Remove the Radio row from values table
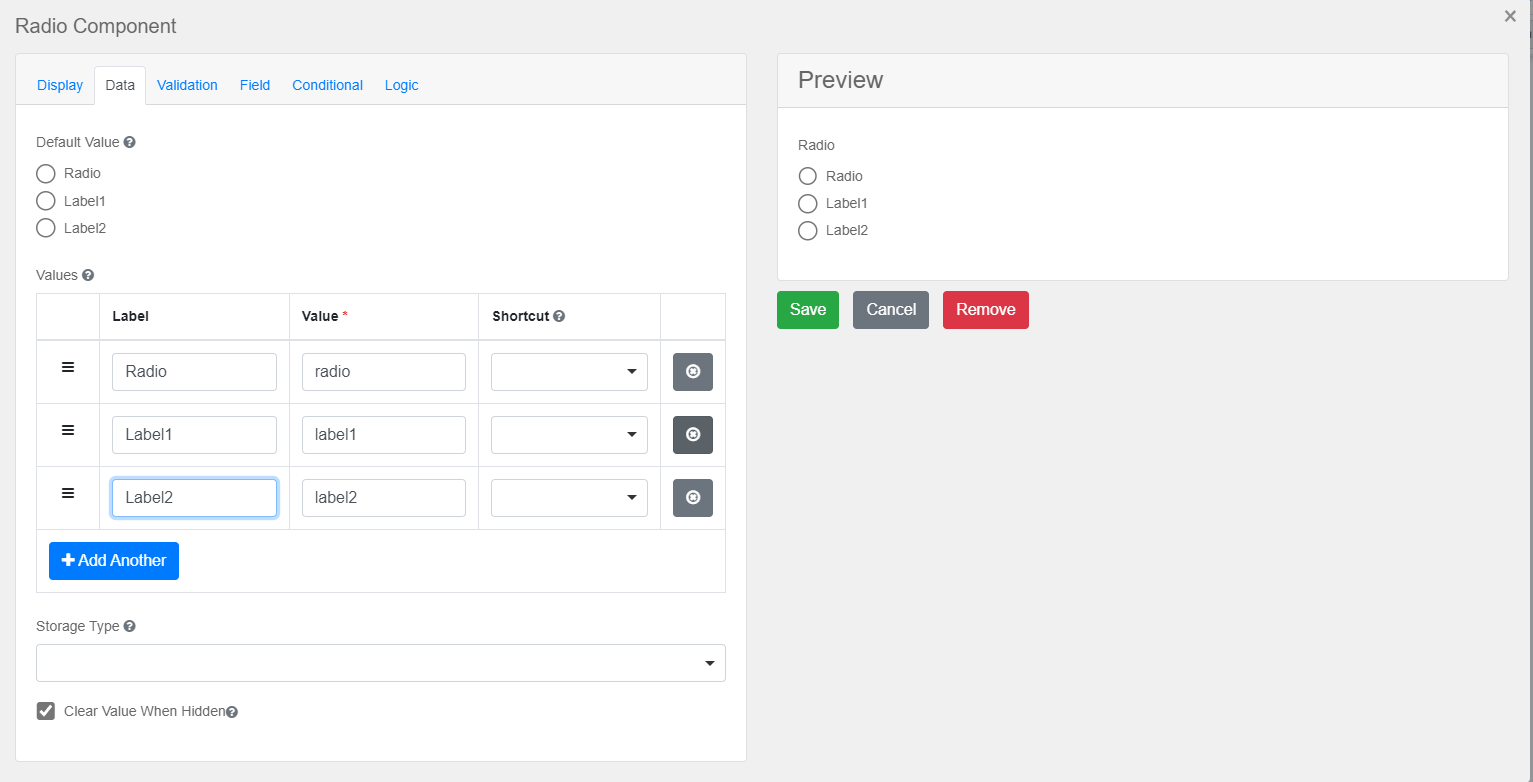Image resolution: width=1533 pixels, height=782 pixels. pyautogui.click(x=692, y=372)
